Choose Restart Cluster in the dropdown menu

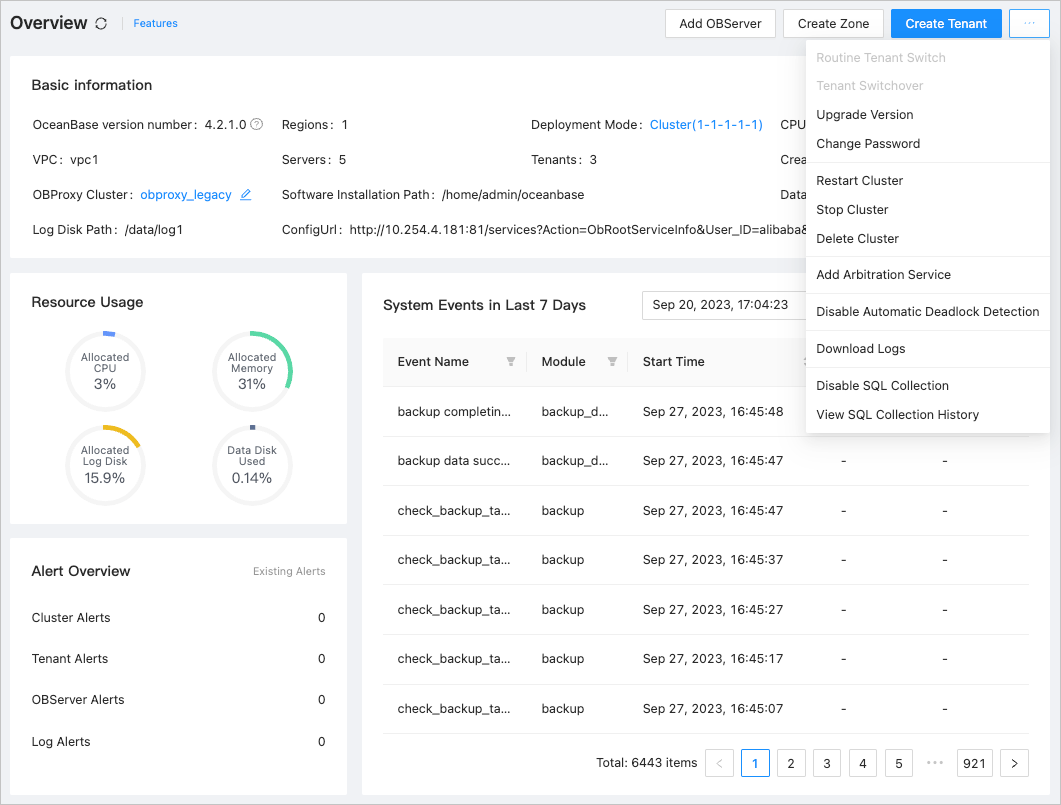(x=860, y=181)
